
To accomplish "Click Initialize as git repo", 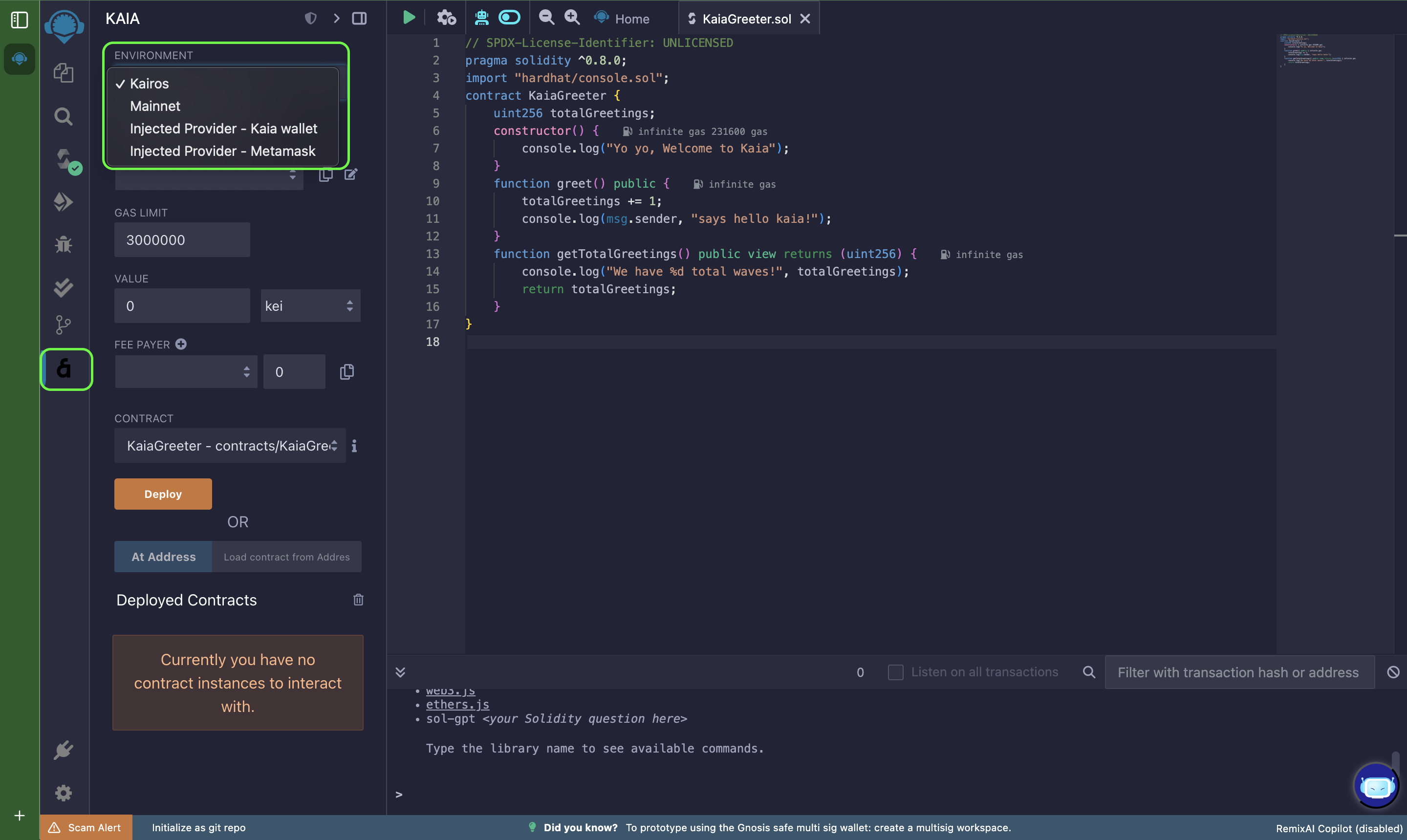I will (x=198, y=828).
